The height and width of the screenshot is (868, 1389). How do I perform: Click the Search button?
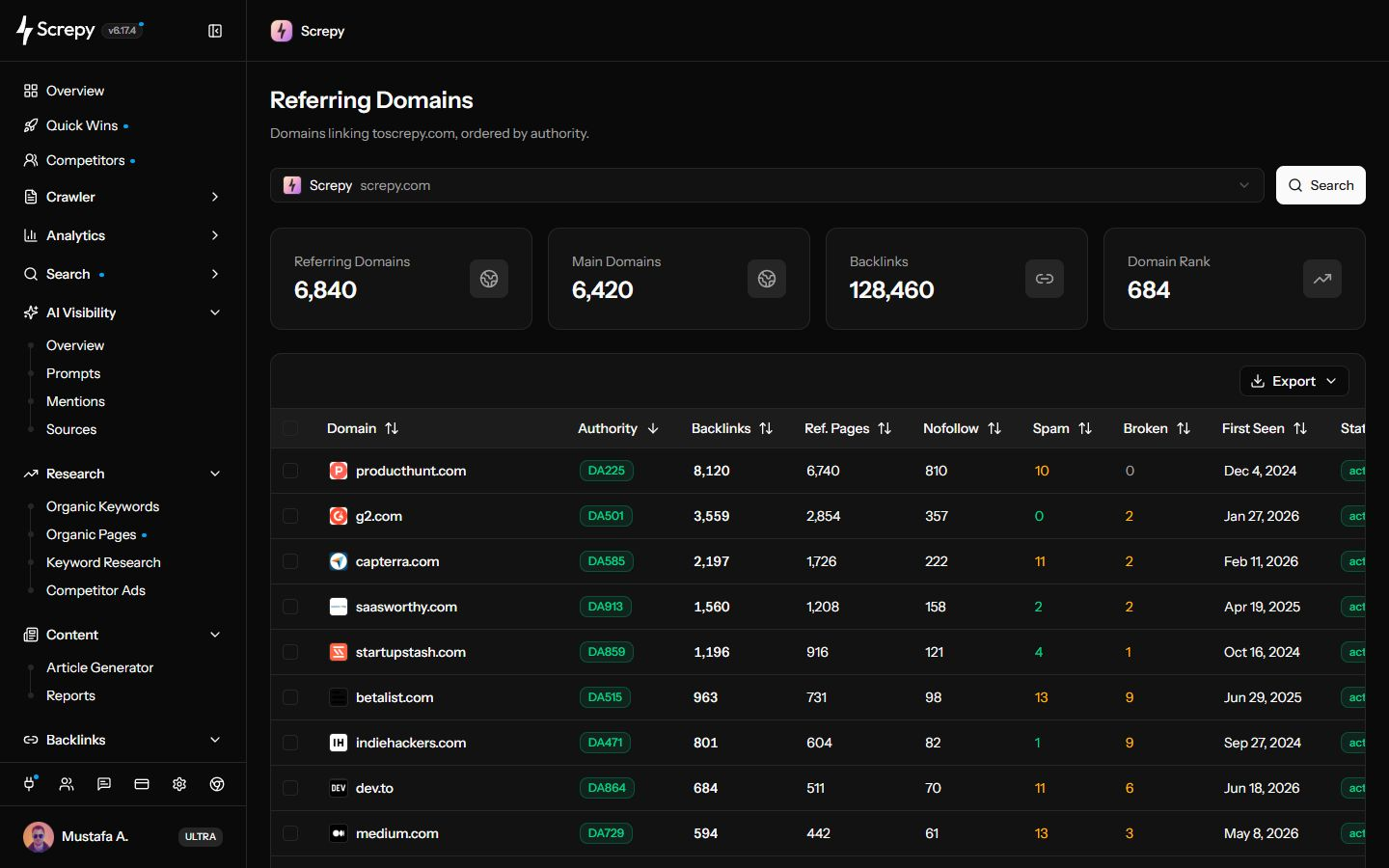(1321, 185)
